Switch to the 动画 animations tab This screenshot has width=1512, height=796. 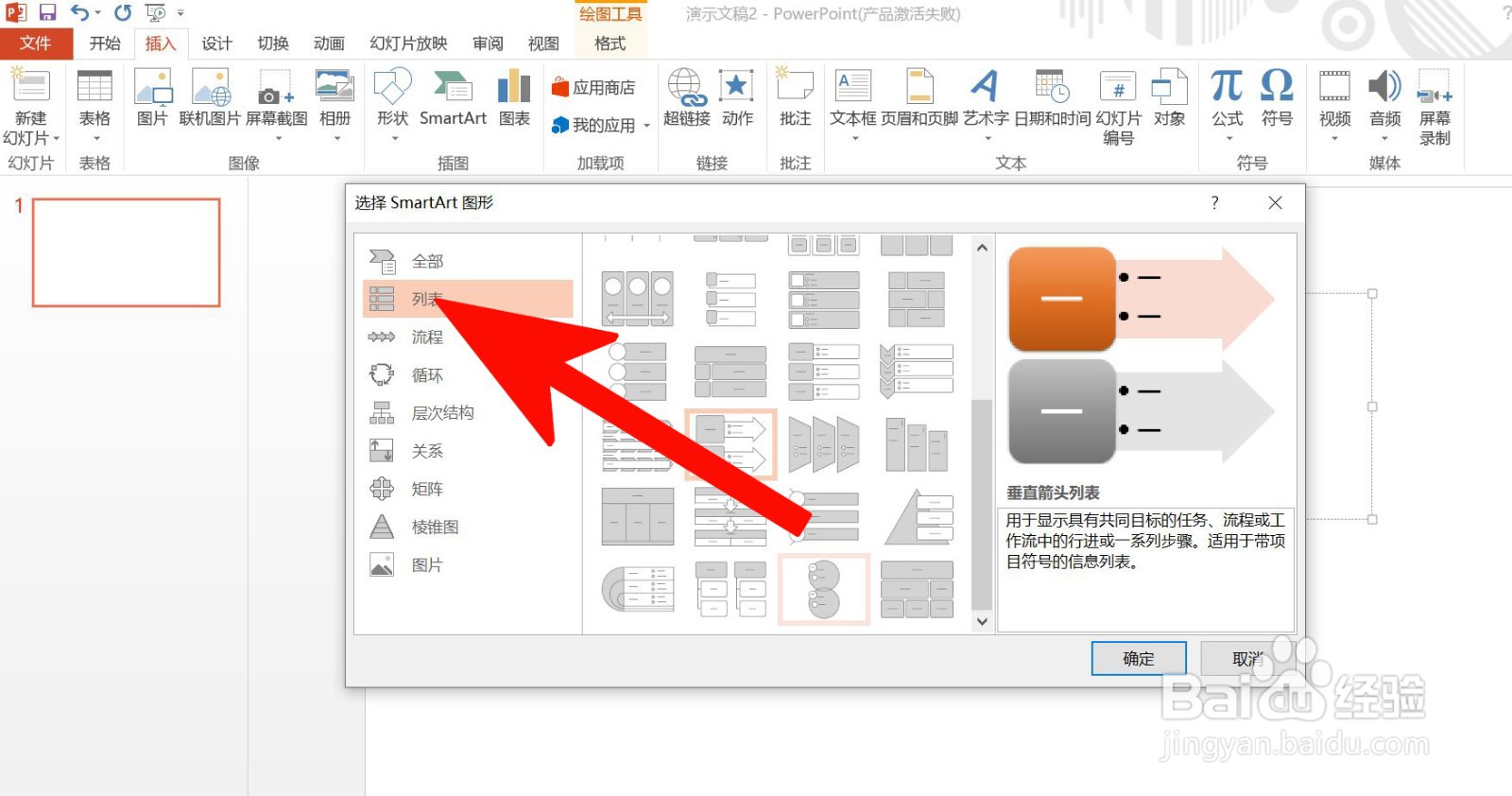(329, 43)
